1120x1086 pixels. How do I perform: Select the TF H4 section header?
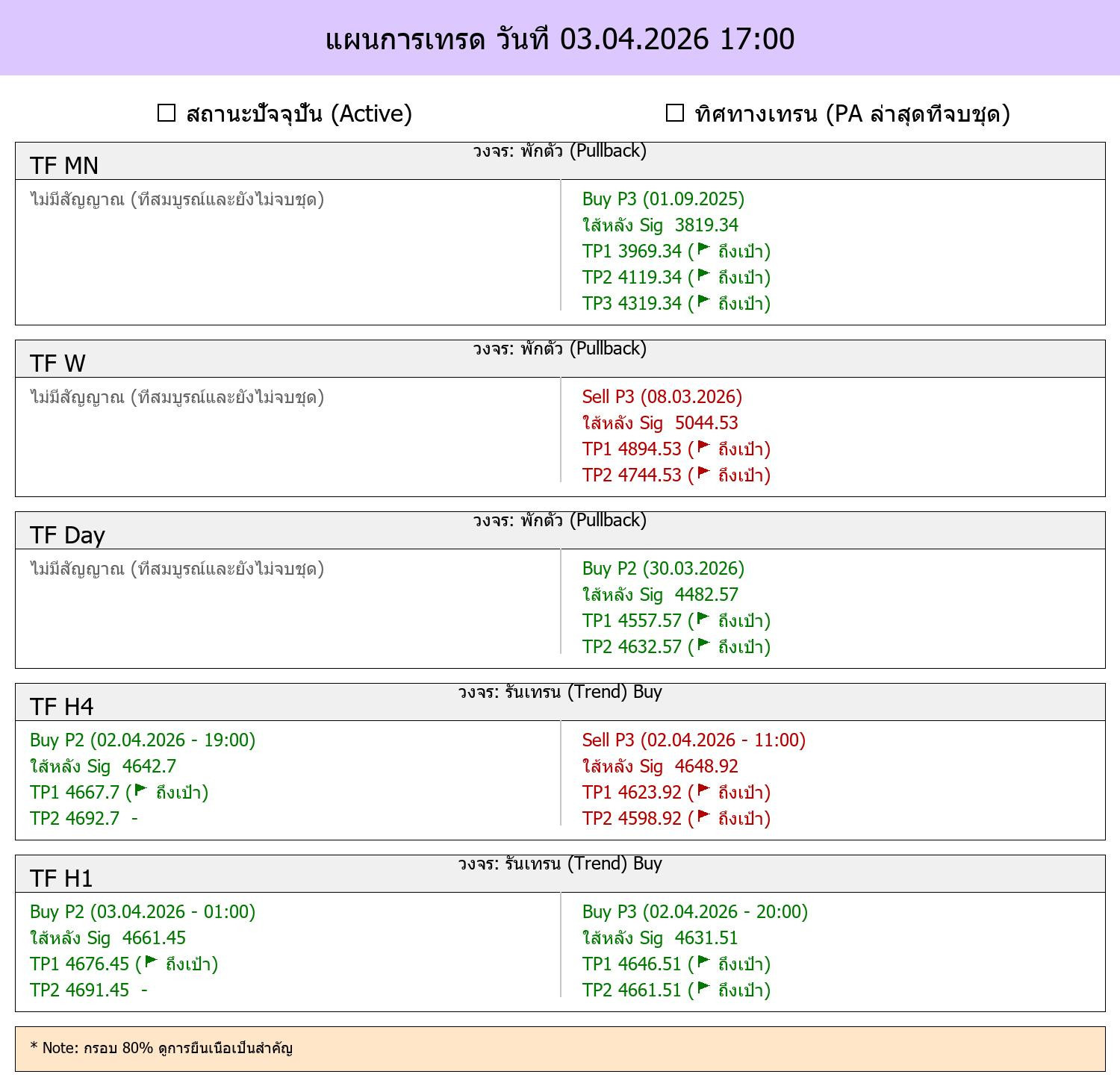(x=560, y=702)
